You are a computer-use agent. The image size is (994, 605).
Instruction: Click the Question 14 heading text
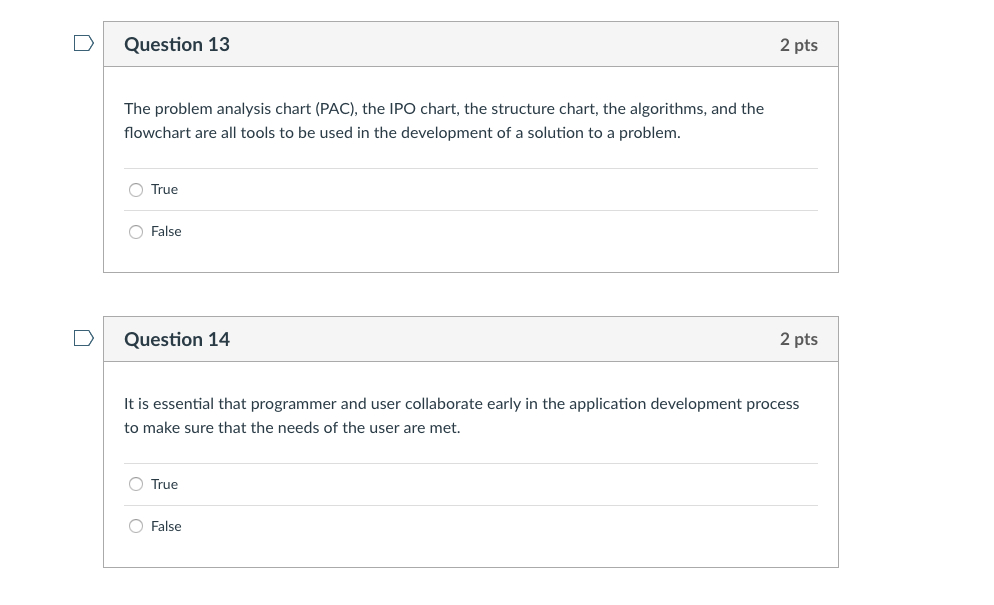click(176, 339)
